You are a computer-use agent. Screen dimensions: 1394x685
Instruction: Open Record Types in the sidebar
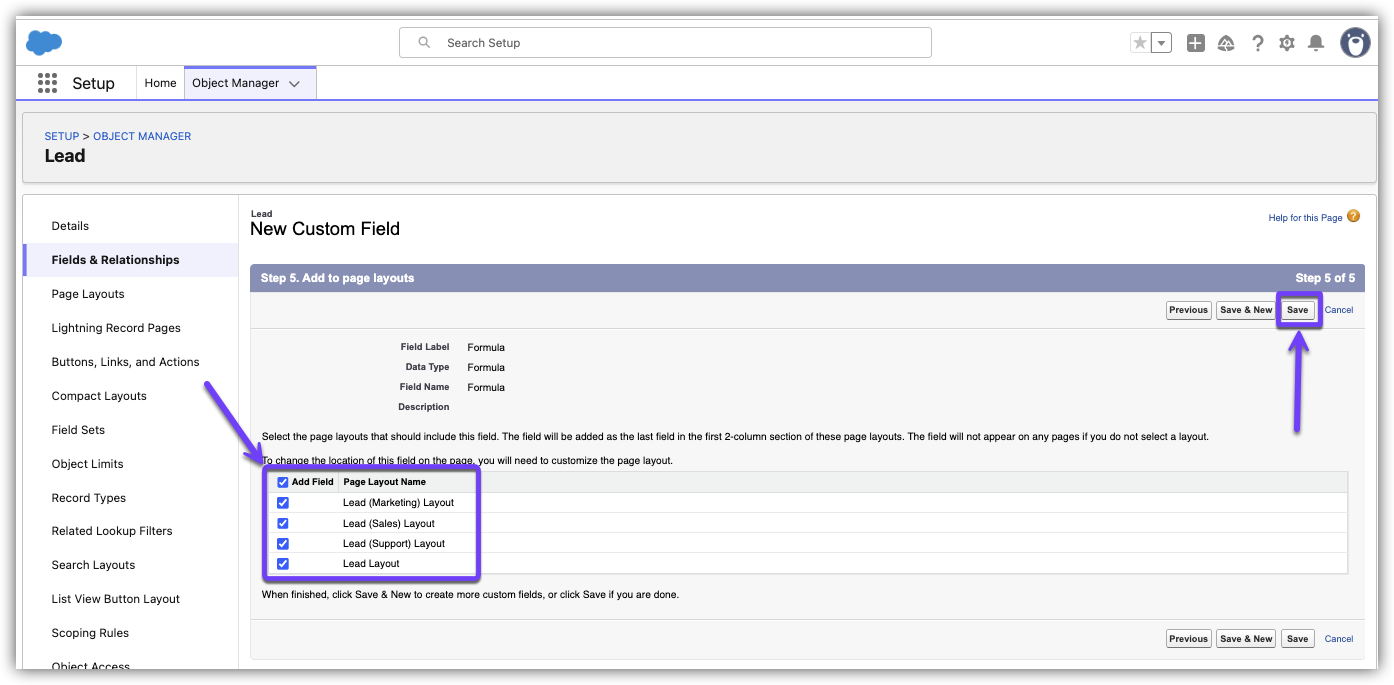[x=89, y=498]
